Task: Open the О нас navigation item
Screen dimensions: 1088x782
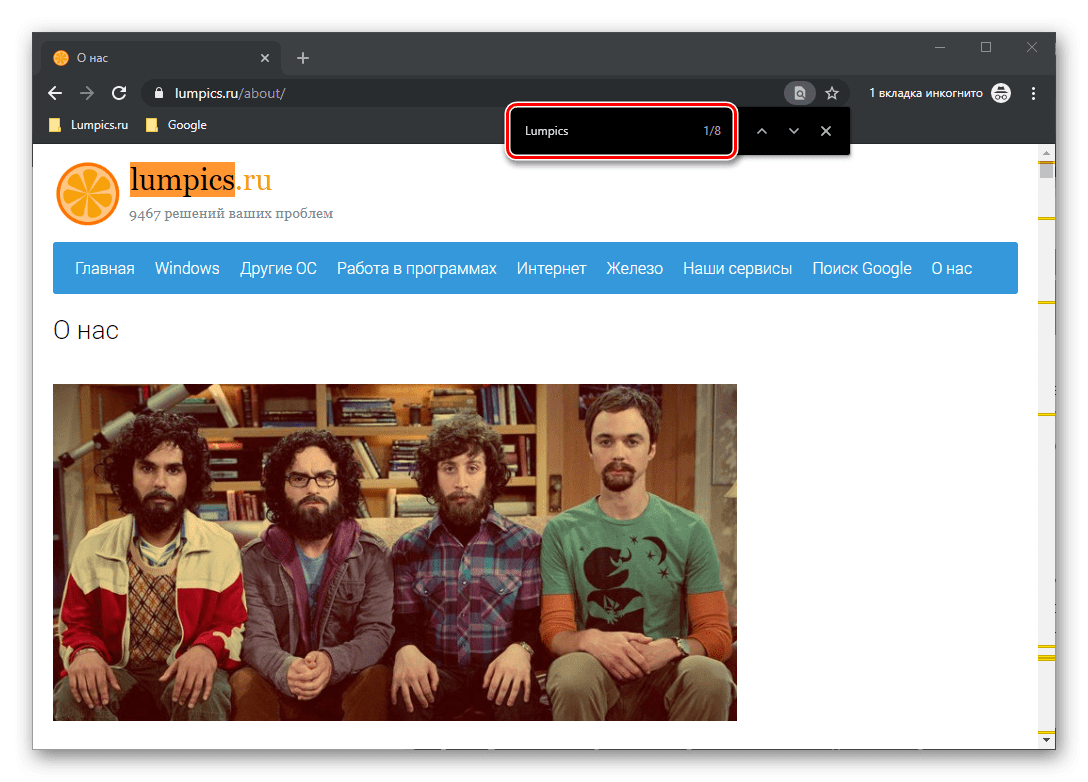Action: tap(951, 269)
